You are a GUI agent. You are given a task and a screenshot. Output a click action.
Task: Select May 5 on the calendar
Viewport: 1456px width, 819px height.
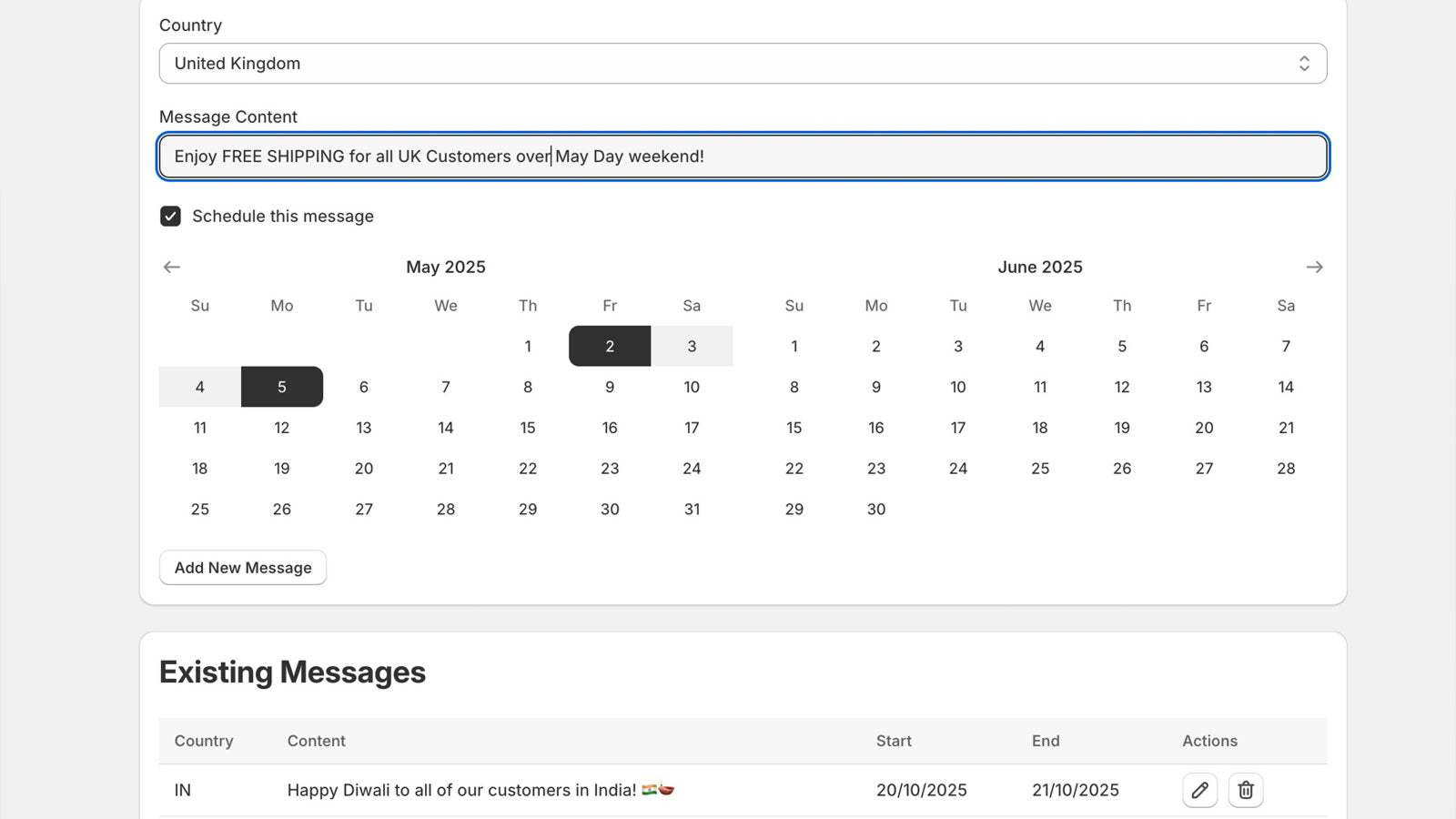pyautogui.click(x=282, y=387)
